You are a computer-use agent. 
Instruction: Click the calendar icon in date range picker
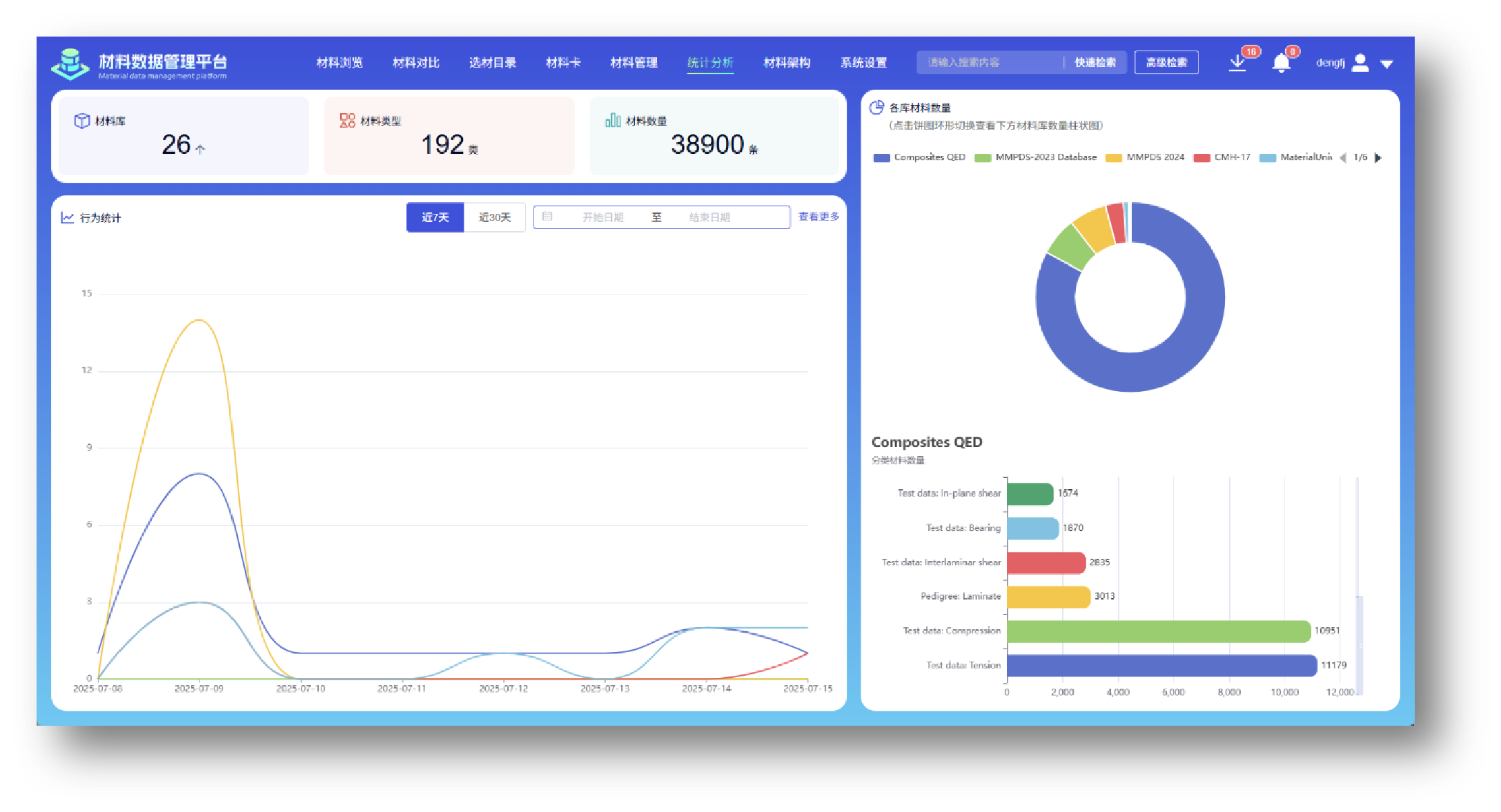(547, 217)
